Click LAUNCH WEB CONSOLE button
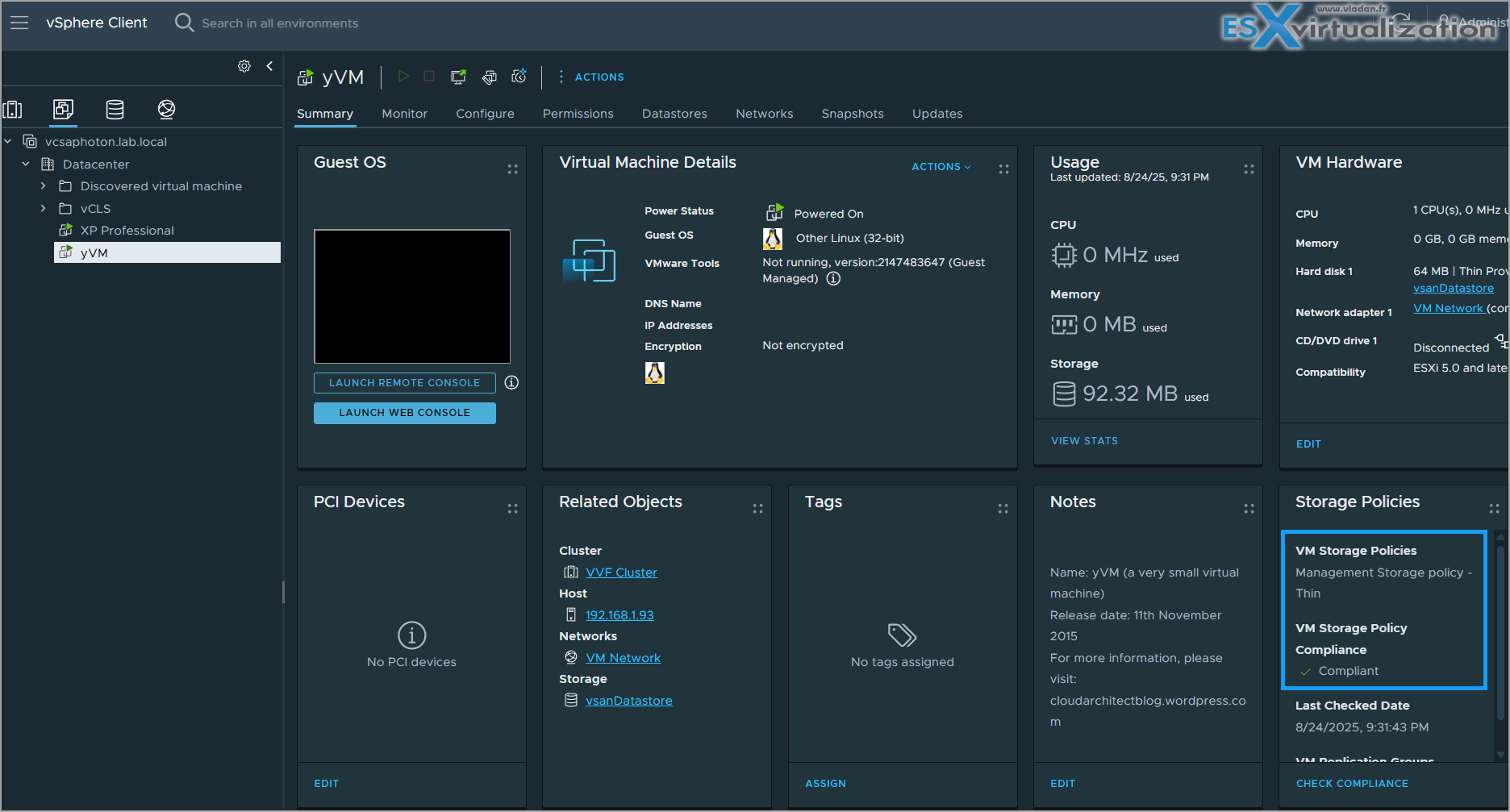This screenshot has height=812, width=1510. 405,413
